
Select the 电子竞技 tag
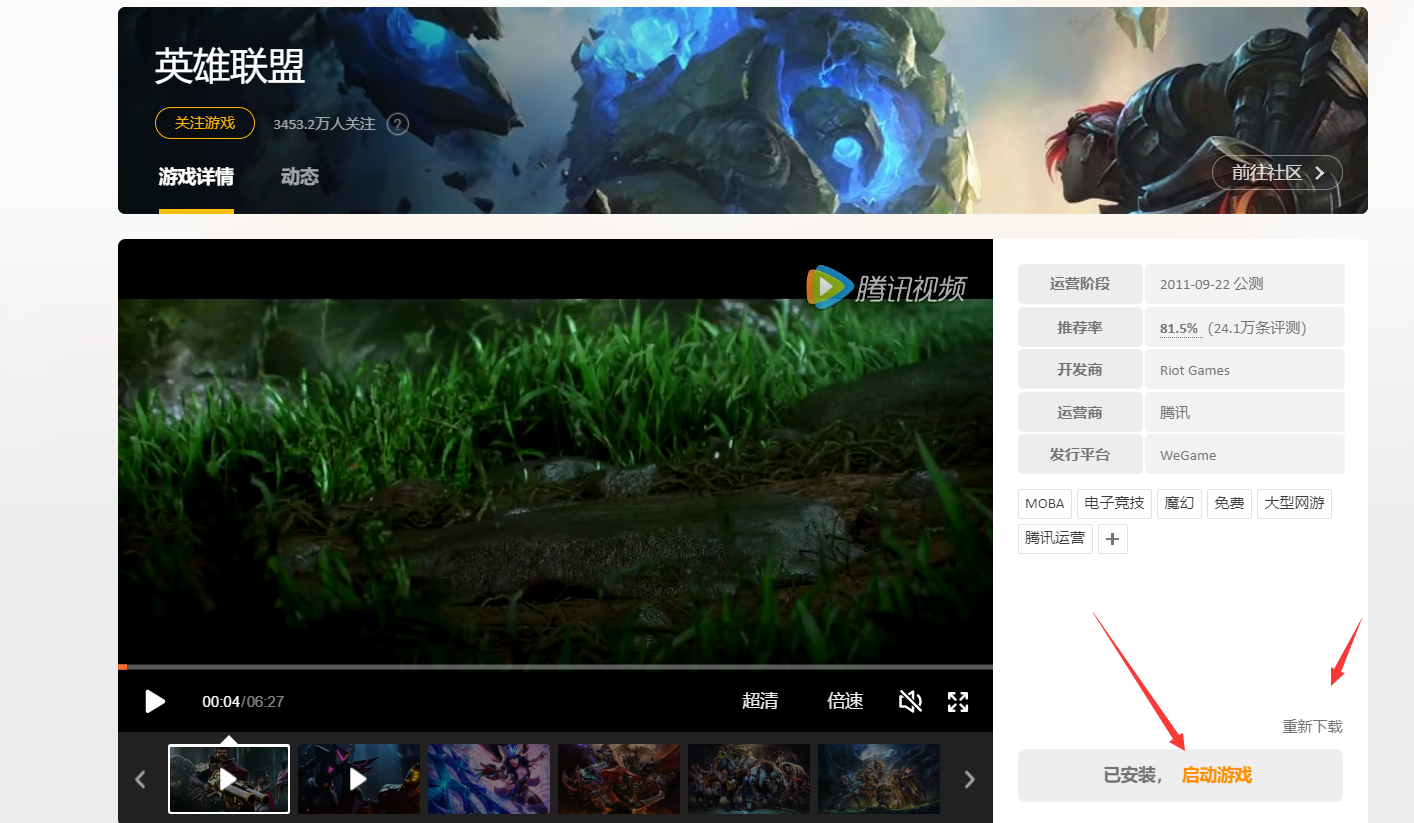point(1115,503)
